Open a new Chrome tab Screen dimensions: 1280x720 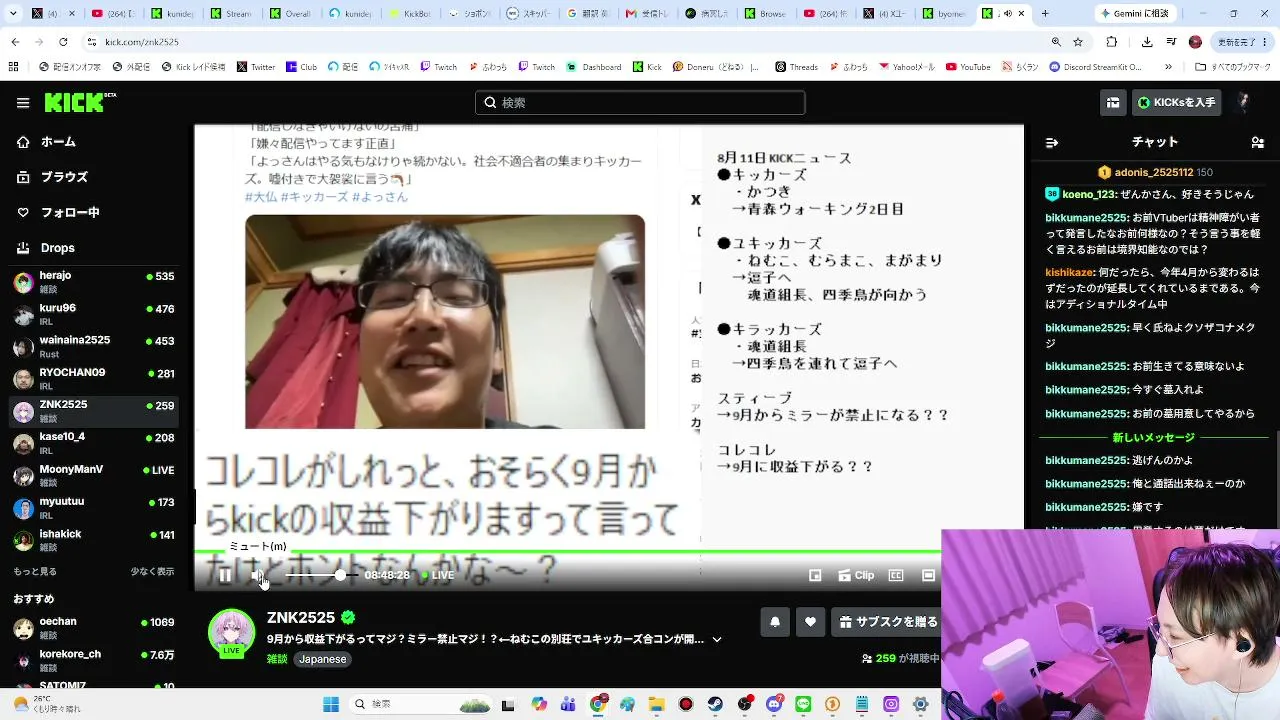pos(1045,14)
